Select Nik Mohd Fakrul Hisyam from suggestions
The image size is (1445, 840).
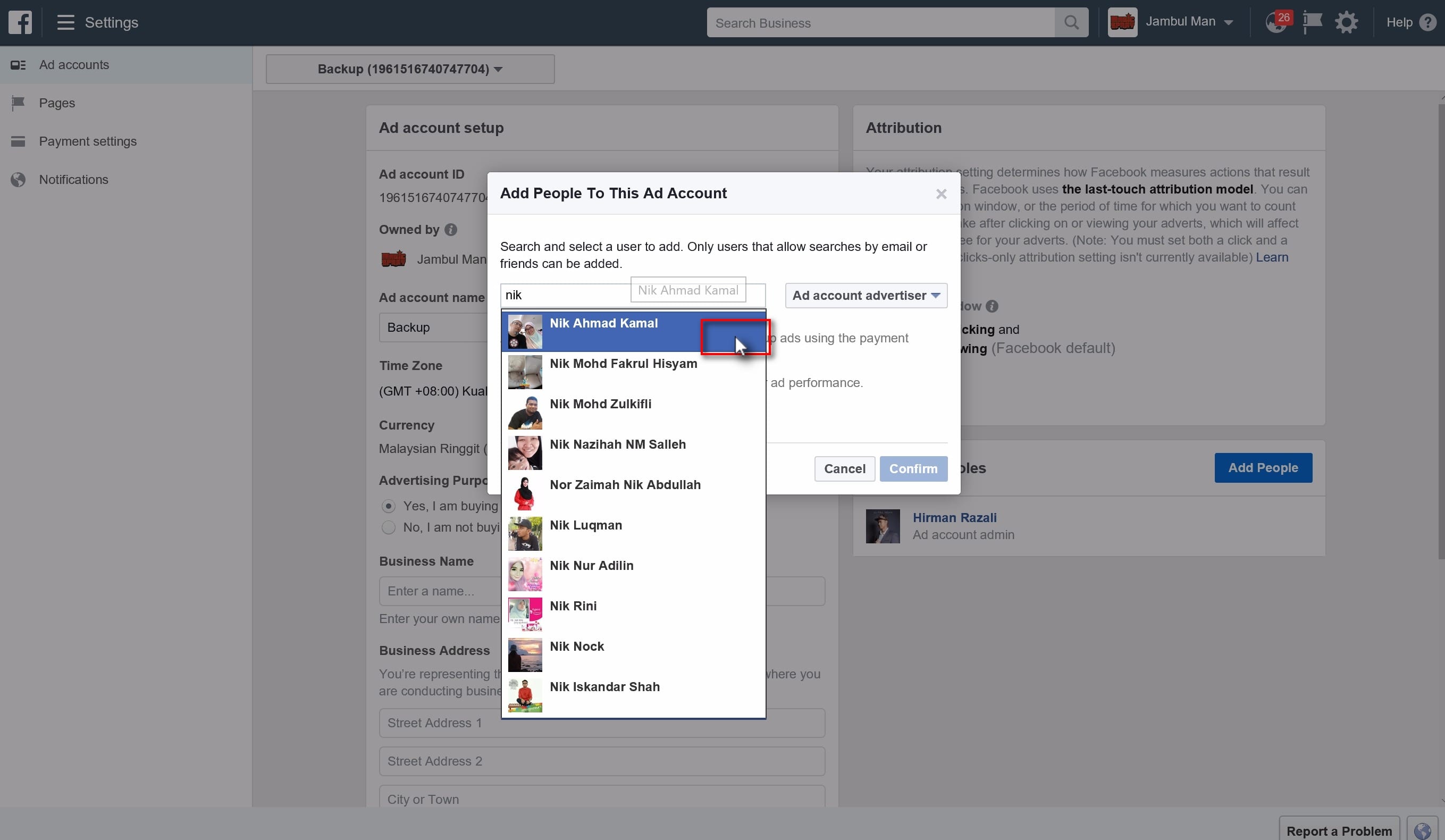[633, 372]
